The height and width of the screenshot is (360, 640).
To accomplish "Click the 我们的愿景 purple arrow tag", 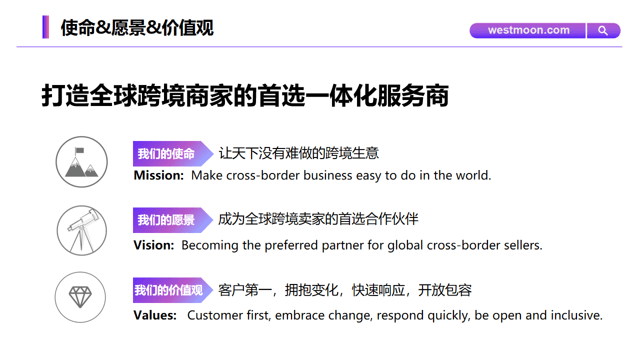I will (x=173, y=220).
